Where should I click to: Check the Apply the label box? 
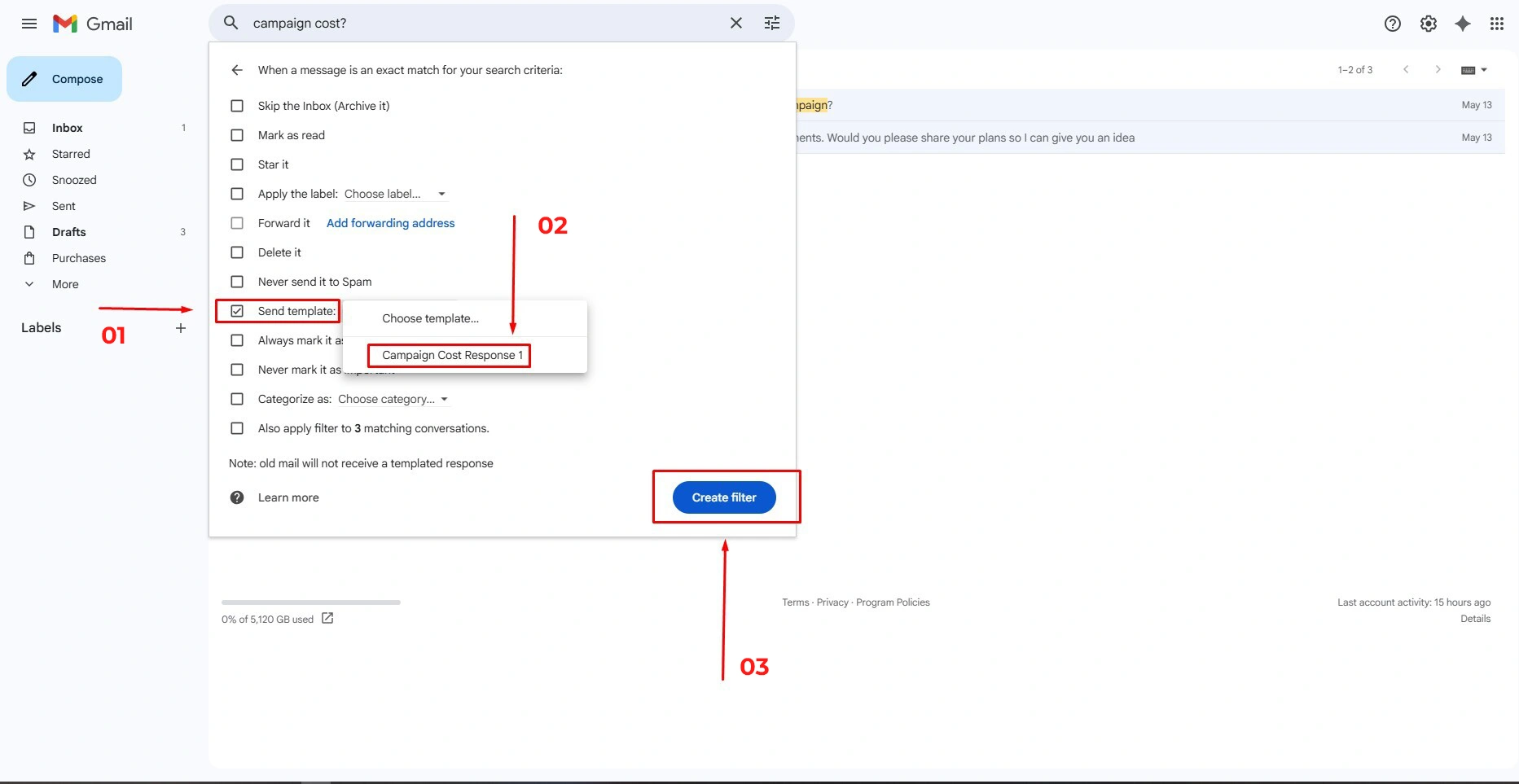(237, 194)
